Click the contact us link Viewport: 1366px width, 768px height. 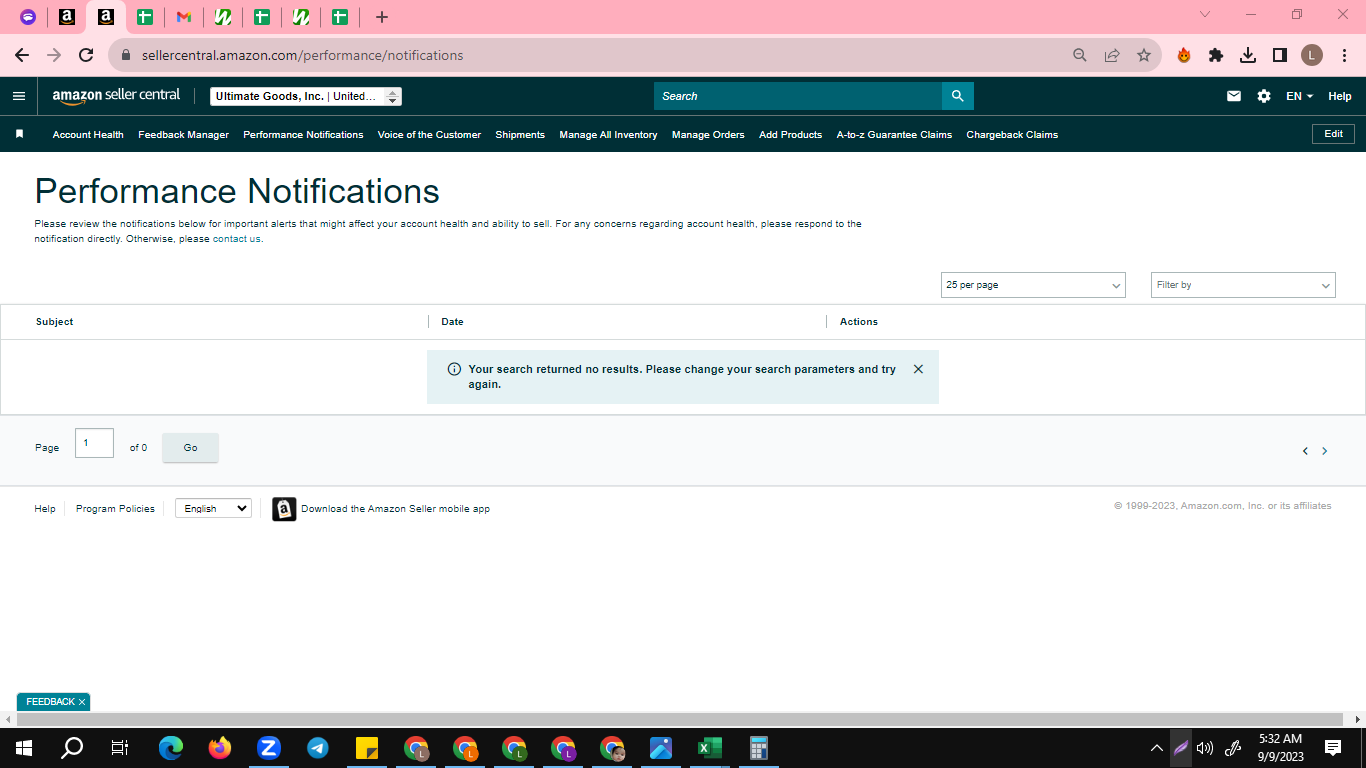click(x=237, y=239)
